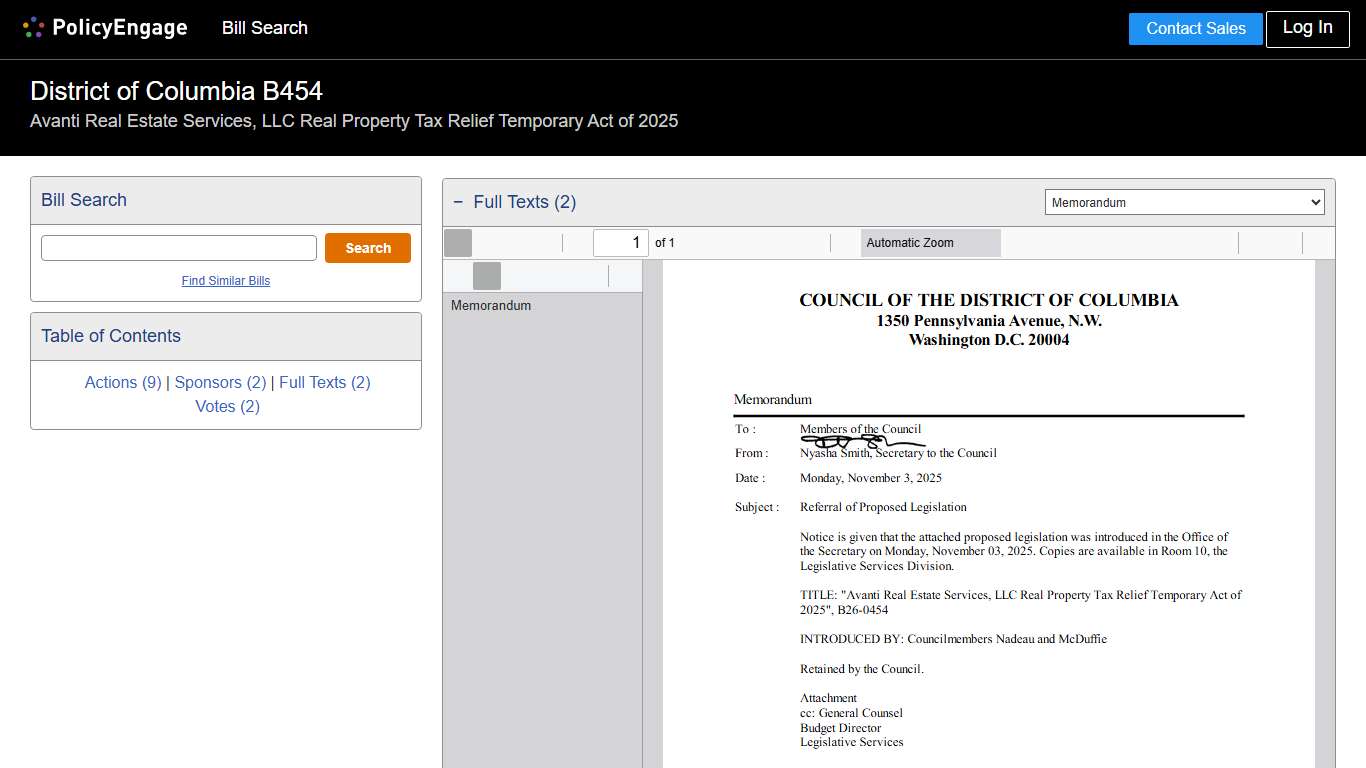Open the Actions (9) link
The image size is (1366, 768).
coord(122,382)
